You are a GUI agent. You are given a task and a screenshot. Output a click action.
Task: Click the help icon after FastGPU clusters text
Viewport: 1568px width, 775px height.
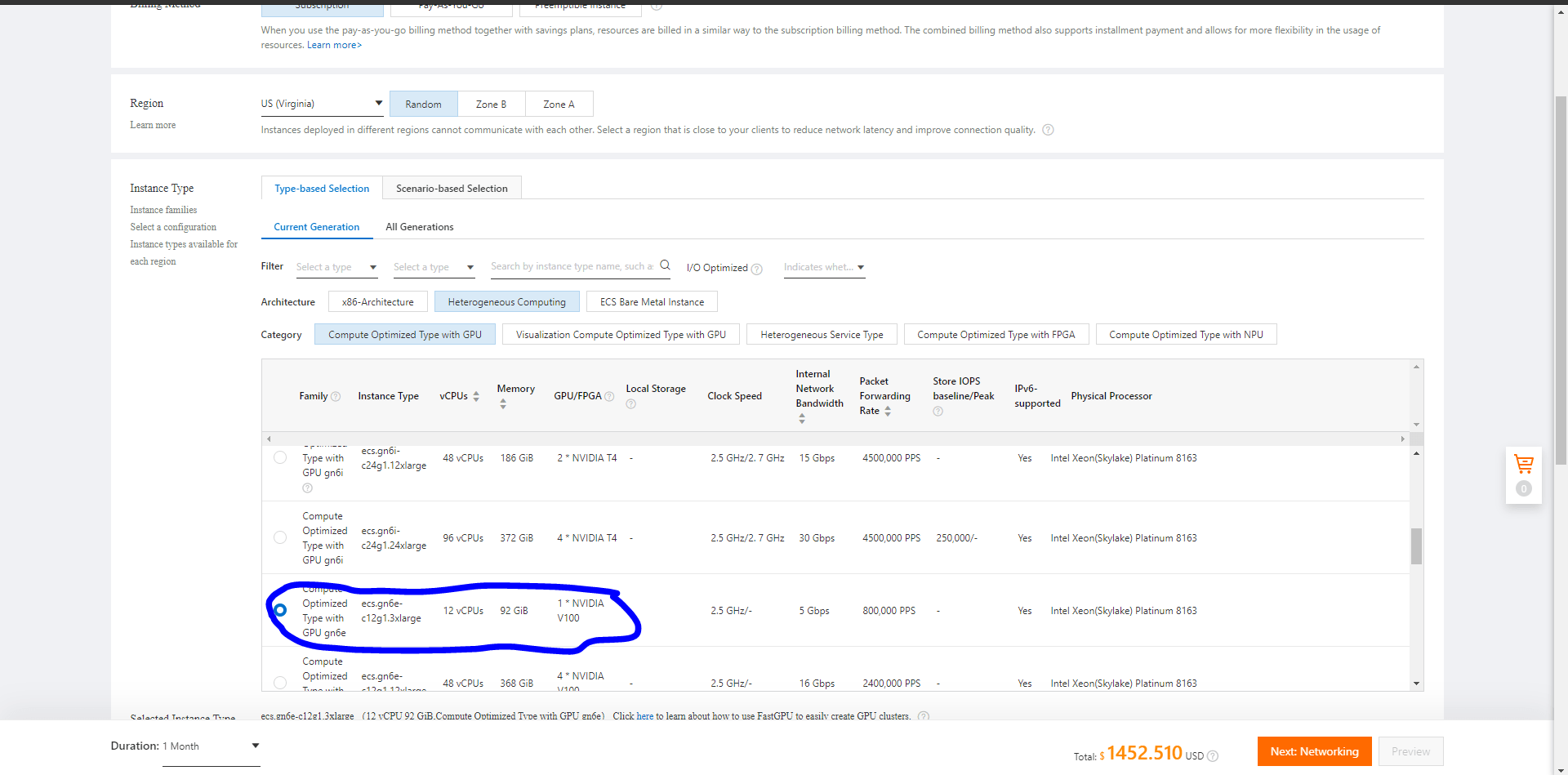click(x=924, y=716)
